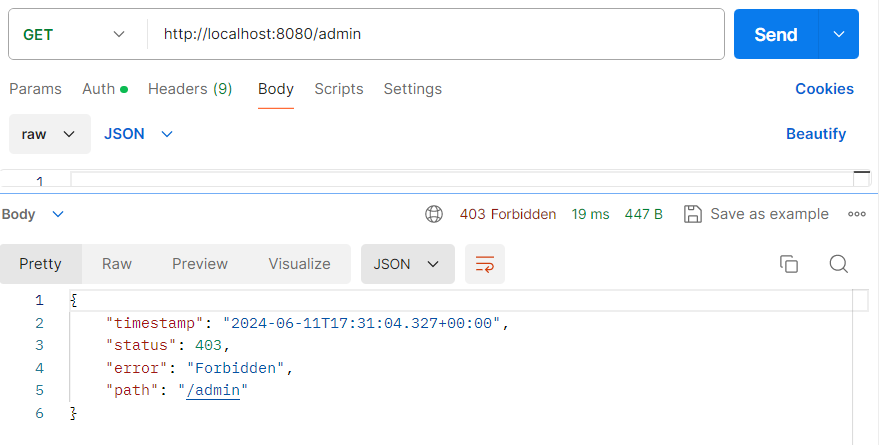887x445 pixels.
Task: Expand the Send button arrow menu
Action: [x=838, y=34]
